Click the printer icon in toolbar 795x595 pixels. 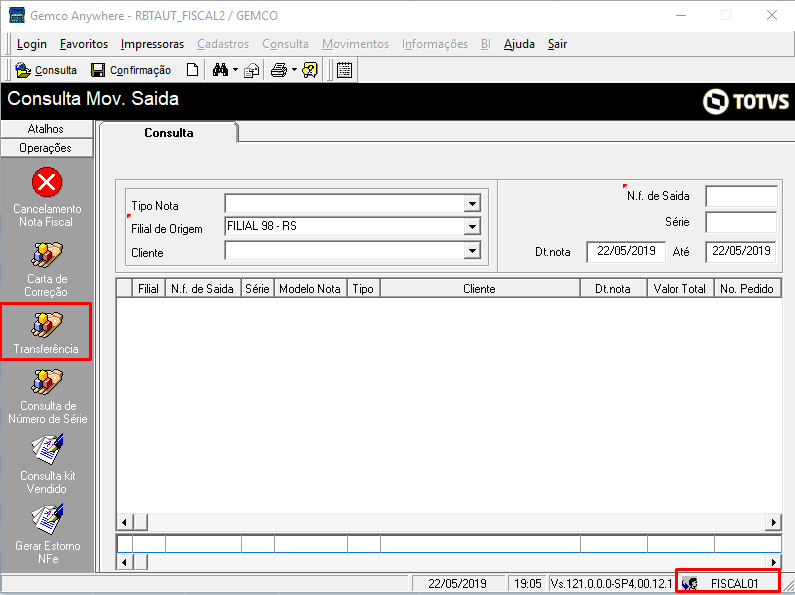(279, 70)
